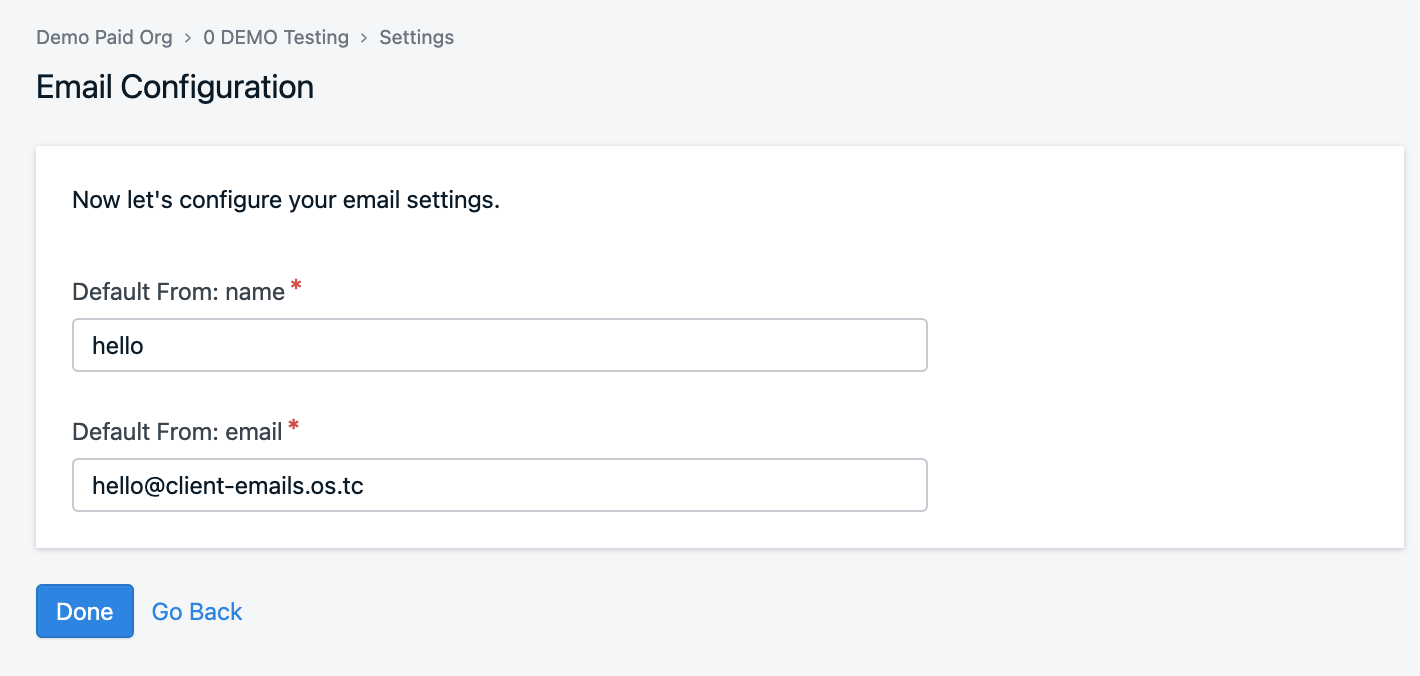Screen dimensions: 1420x676
Task: Go to 0 DEMO Testing breadcrumb
Action: coord(276,38)
